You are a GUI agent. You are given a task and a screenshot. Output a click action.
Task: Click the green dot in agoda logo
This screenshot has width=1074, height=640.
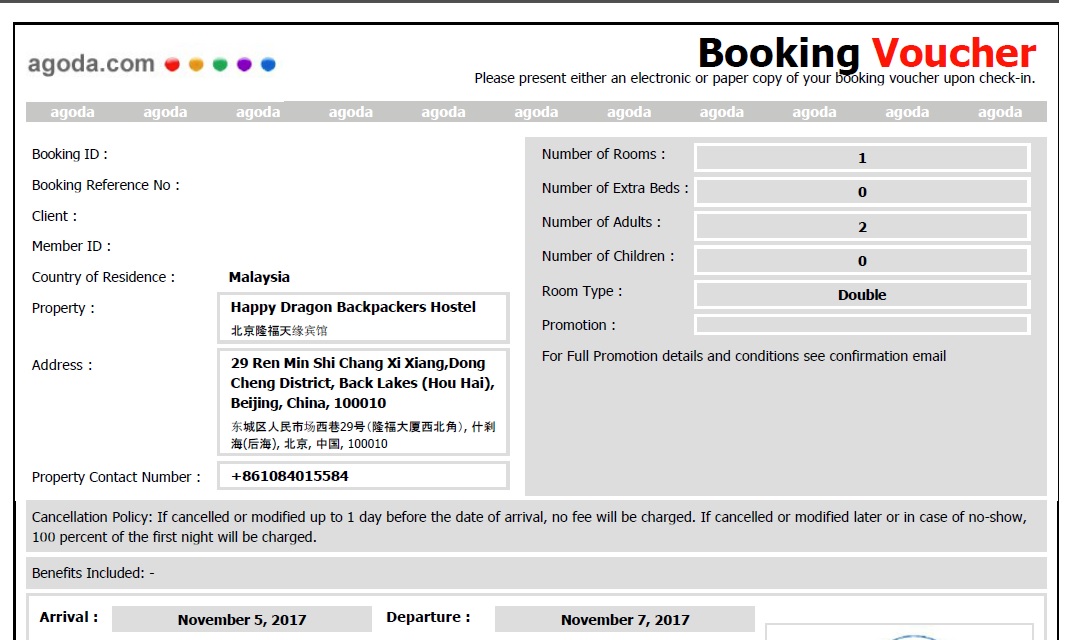(x=220, y=64)
